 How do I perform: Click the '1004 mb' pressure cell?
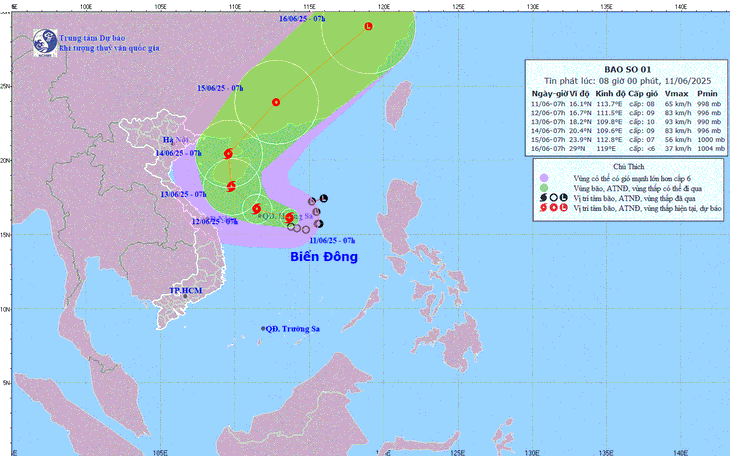point(711,149)
